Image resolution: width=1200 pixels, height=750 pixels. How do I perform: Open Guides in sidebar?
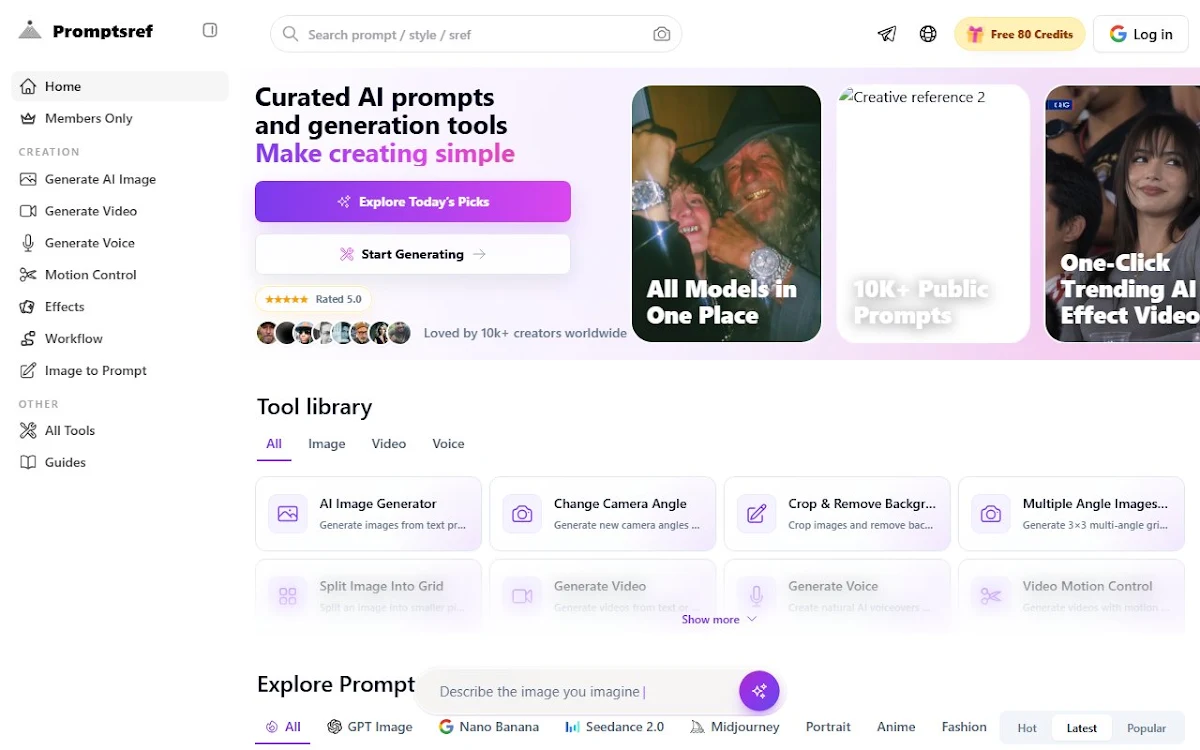coord(120,463)
